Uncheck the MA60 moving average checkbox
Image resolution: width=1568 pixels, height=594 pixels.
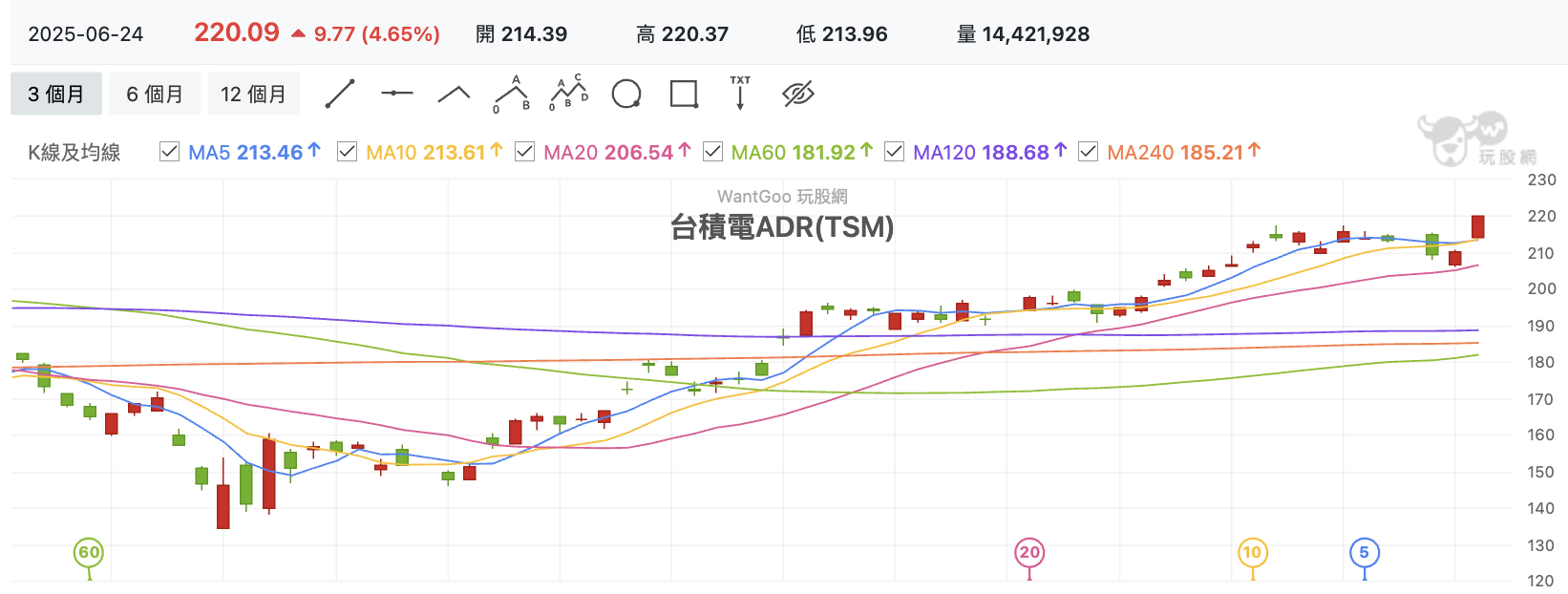tap(712, 152)
